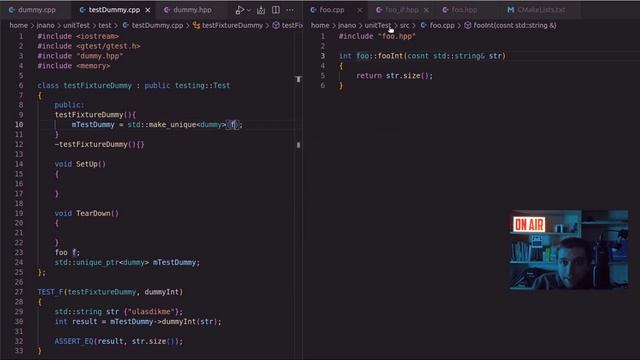
Task: Click 'home' in the left breadcrumb
Action: pyautogui.click(x=18, y=25)
